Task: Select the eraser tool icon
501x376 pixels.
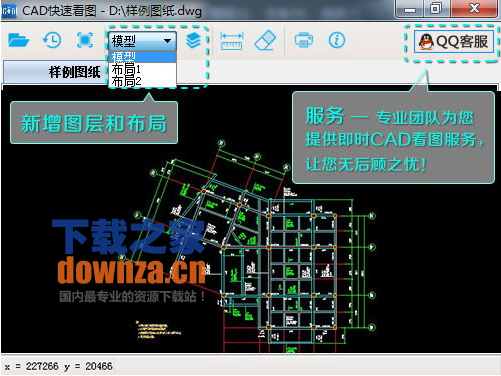Action: (265, 40)
